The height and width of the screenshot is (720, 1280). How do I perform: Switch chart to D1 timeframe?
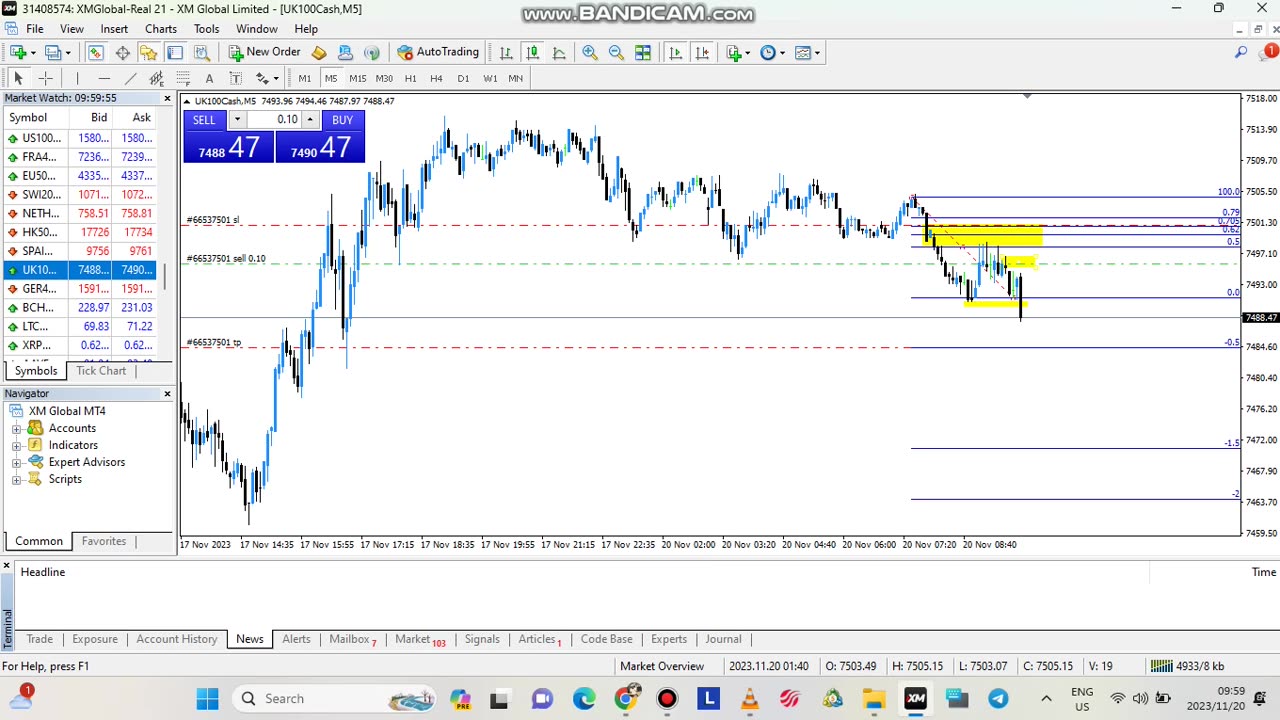click(x=463, y=78)
